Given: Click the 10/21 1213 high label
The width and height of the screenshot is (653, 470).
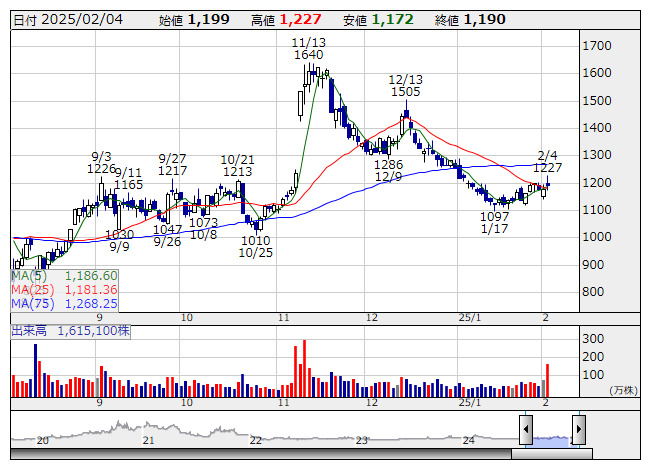Looking at the screenshot, I should click(237, 165).
